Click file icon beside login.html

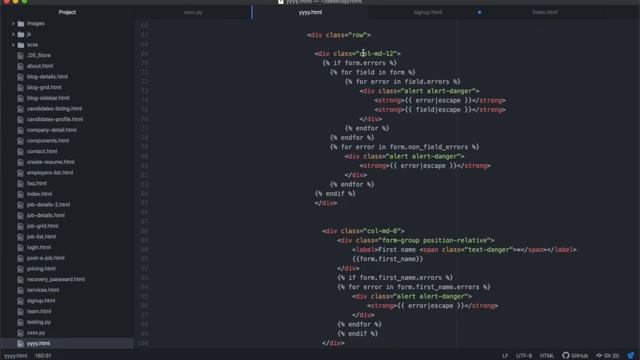coord(20,247)
